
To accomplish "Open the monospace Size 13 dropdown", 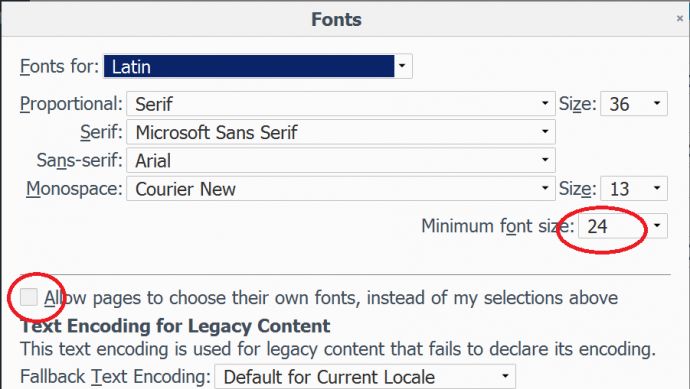I will pyautogui.click(x=634, y=188).
